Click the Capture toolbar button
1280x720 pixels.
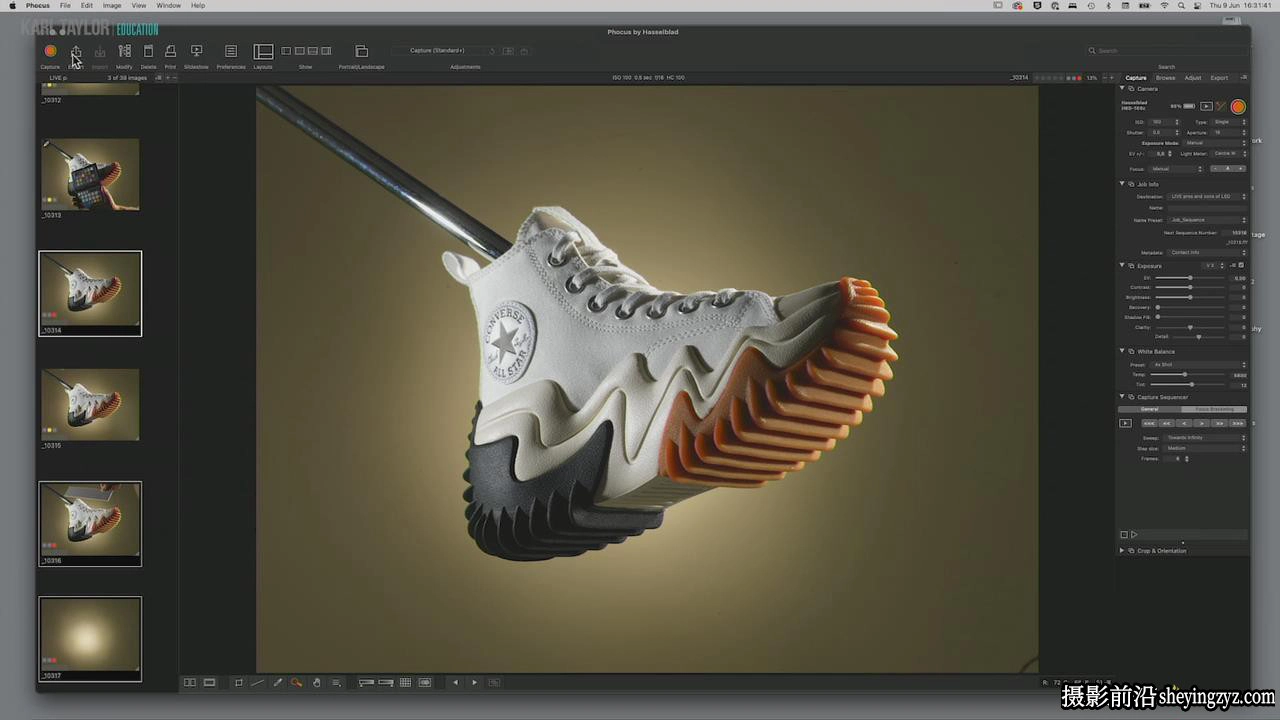coord(50,51)
